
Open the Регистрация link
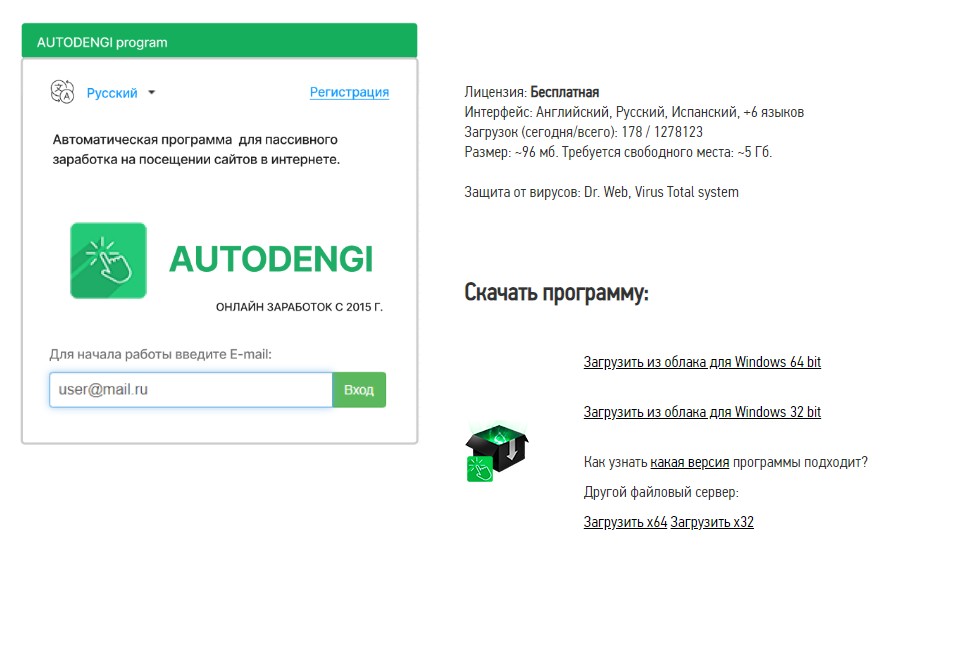349,92
